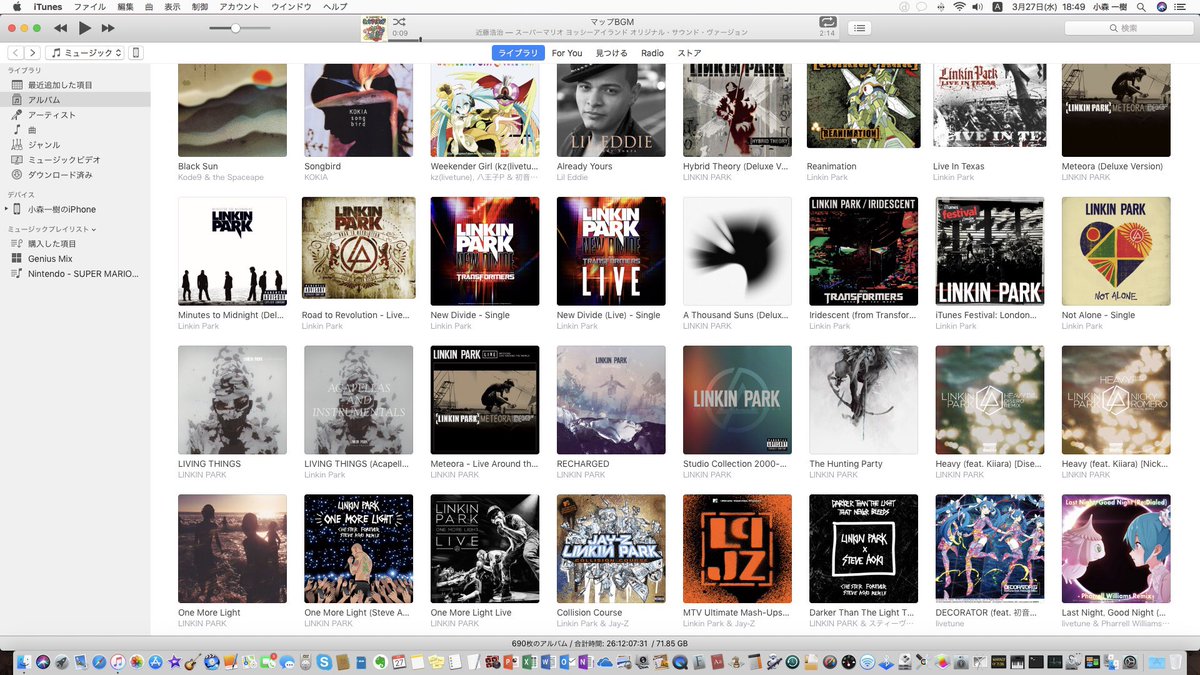Viewport: 1200px width, 675px height.
Task: Open the Already Yours album cover
Action: [611, 110]
